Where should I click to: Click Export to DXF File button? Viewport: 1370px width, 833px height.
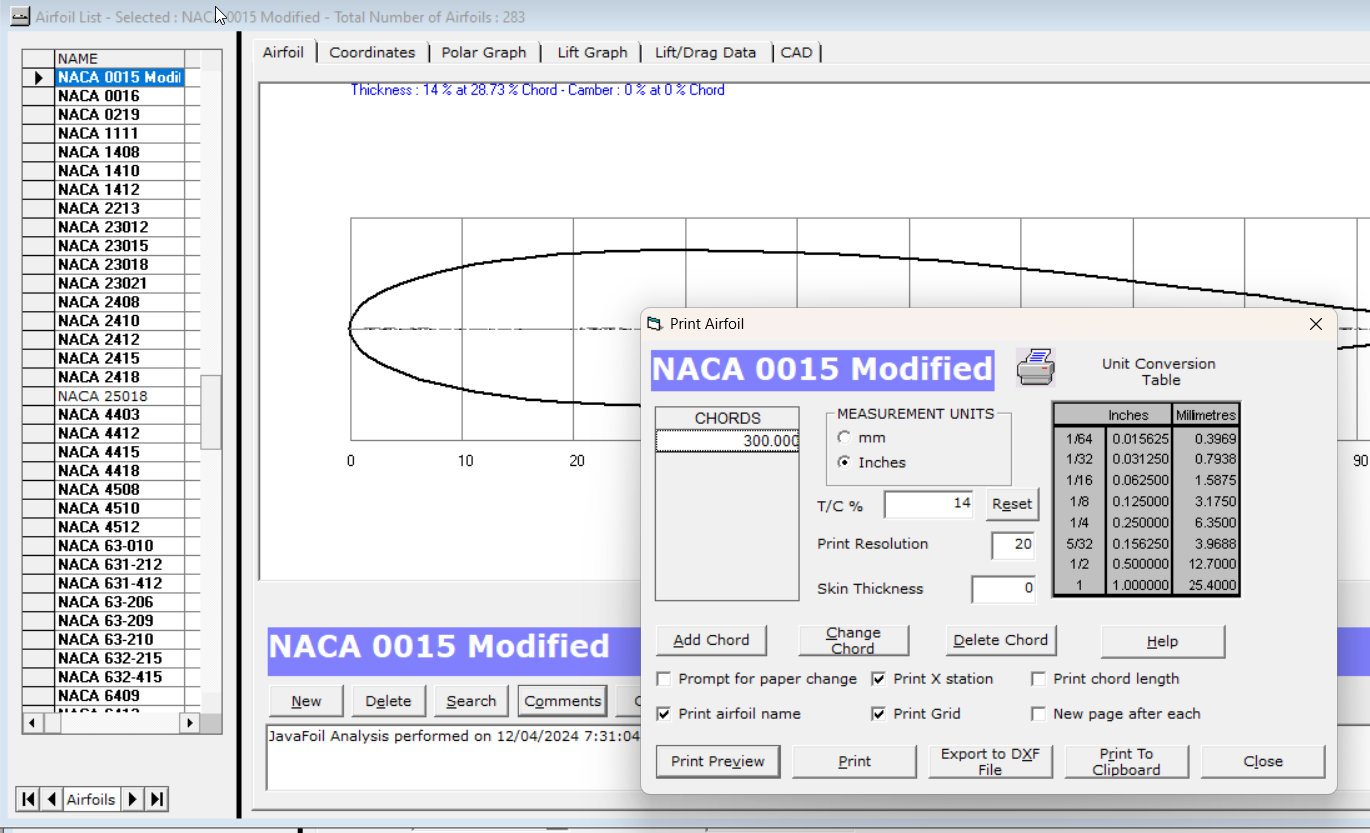coord(990,762)
